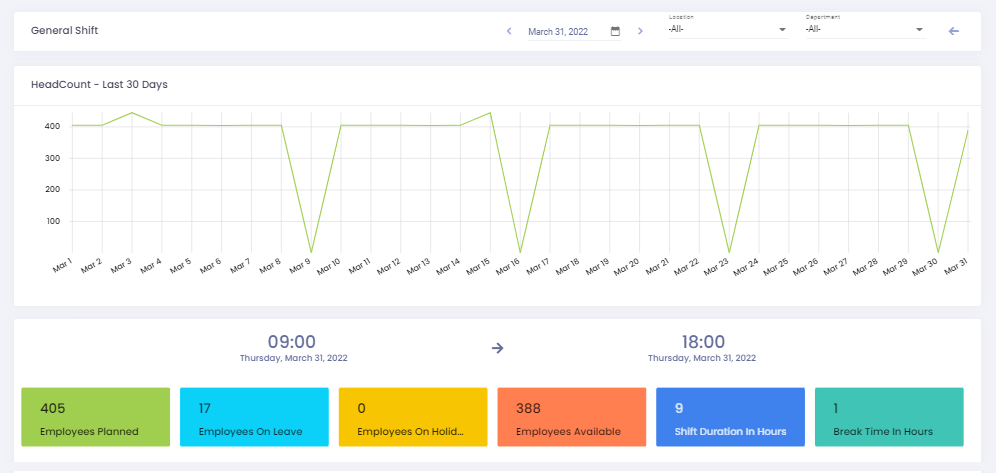Viewport: 996px width, 473px height.
Task: Open the calendar picker icon
Action: 615,31
